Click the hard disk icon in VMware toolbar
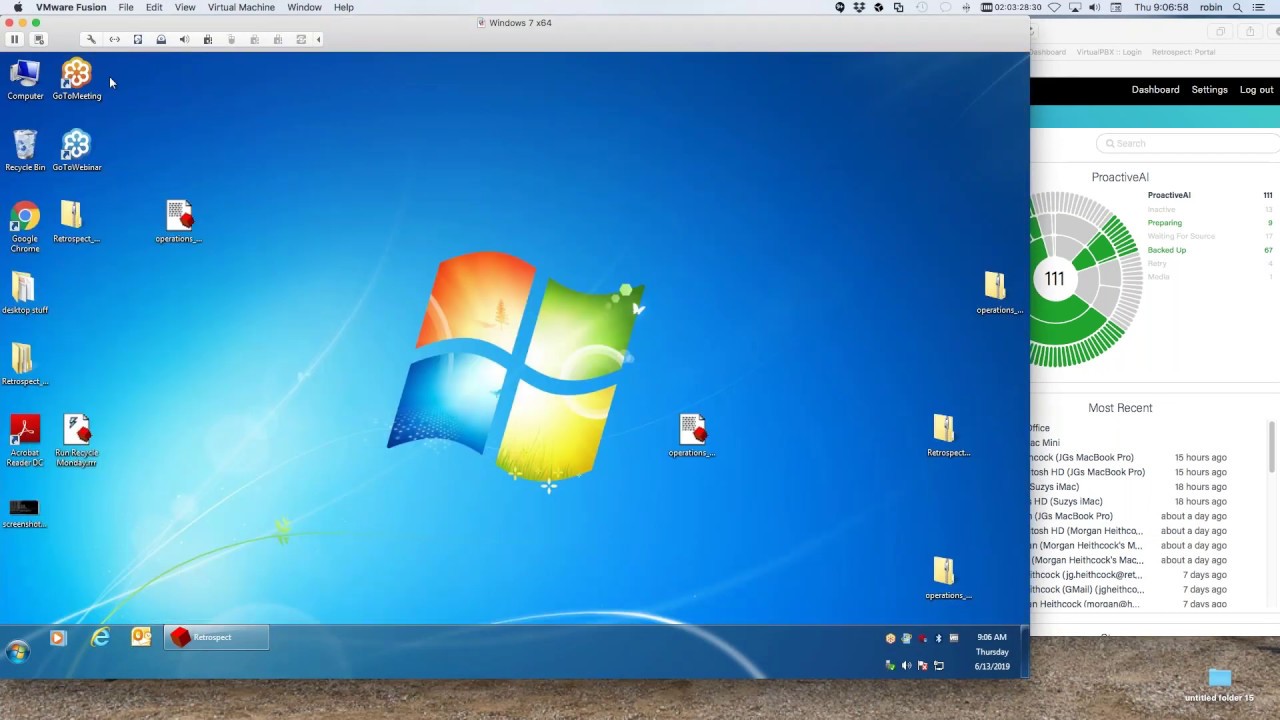 [138, 39]
